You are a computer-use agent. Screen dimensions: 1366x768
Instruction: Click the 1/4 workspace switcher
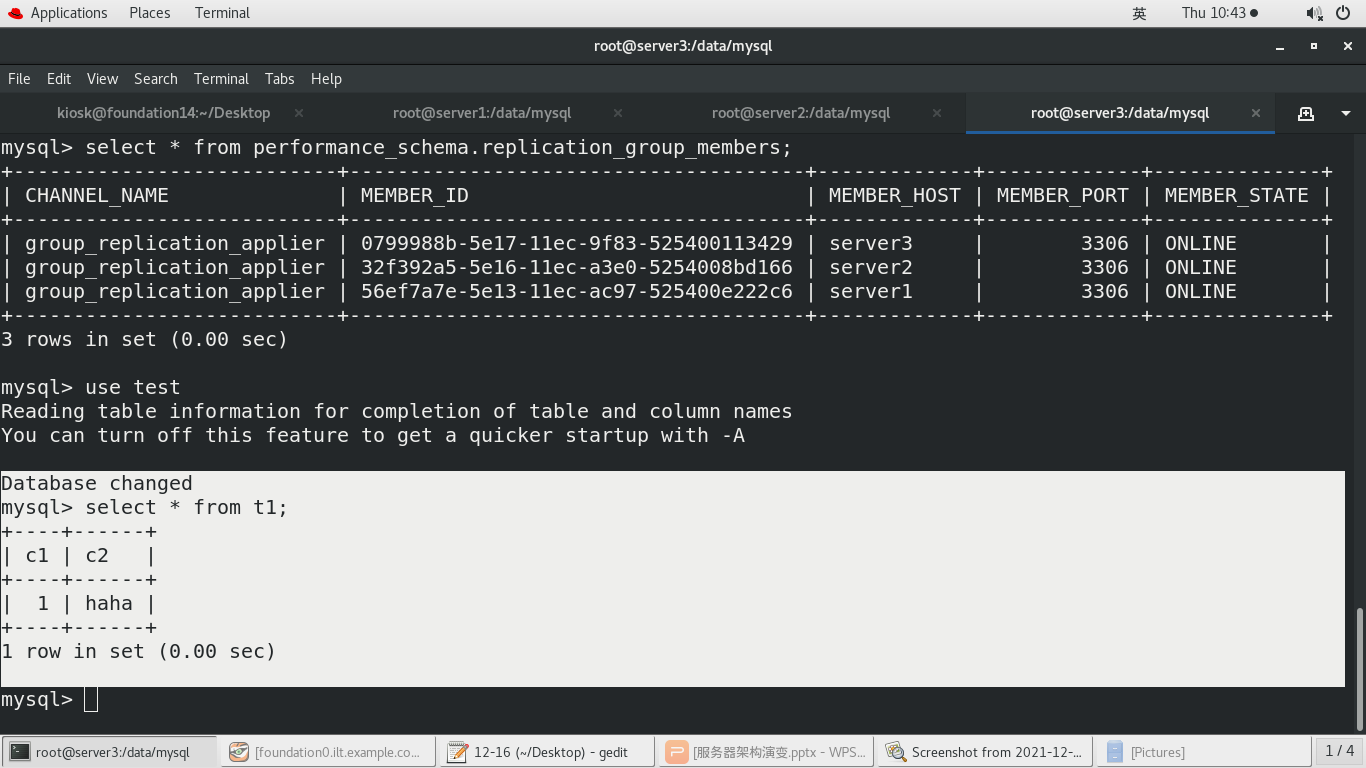click(1338, 751)
